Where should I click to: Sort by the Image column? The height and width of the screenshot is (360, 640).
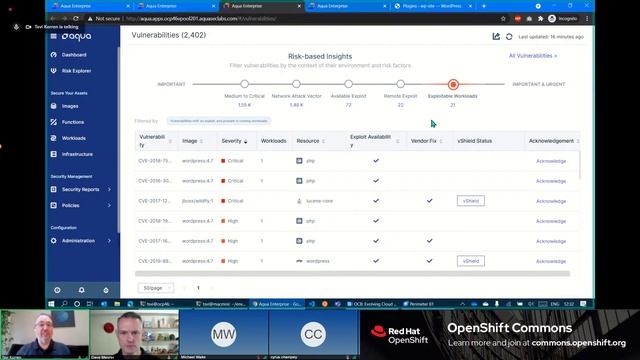[x=201, y=141]
